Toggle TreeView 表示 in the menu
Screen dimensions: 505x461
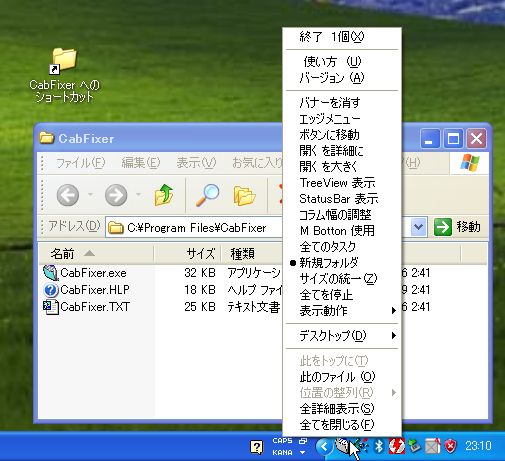point(342,183)
